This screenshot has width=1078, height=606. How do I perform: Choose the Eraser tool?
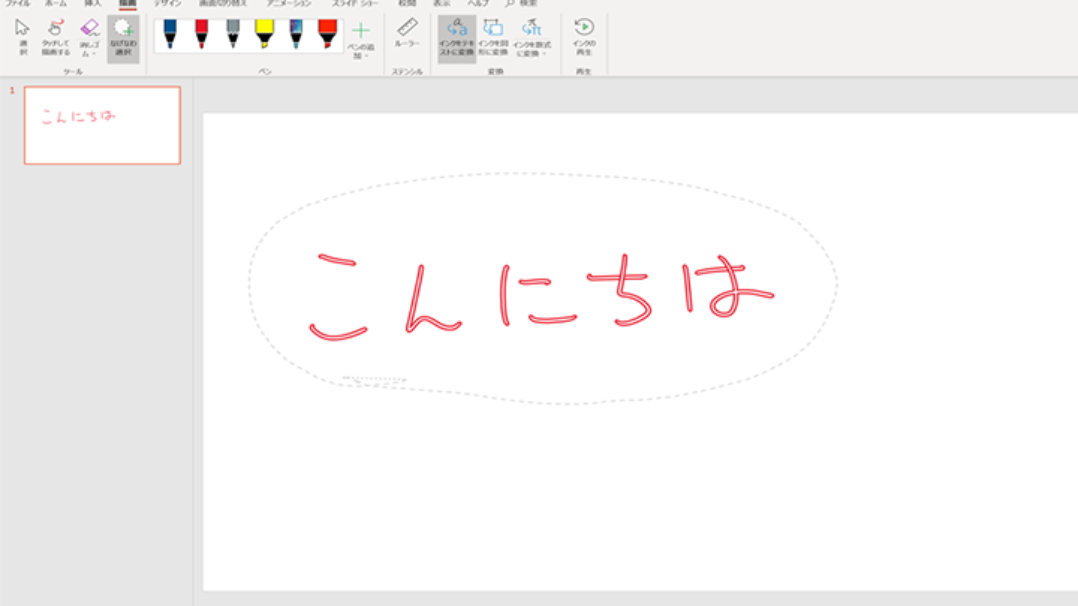[x=89, y=37]
